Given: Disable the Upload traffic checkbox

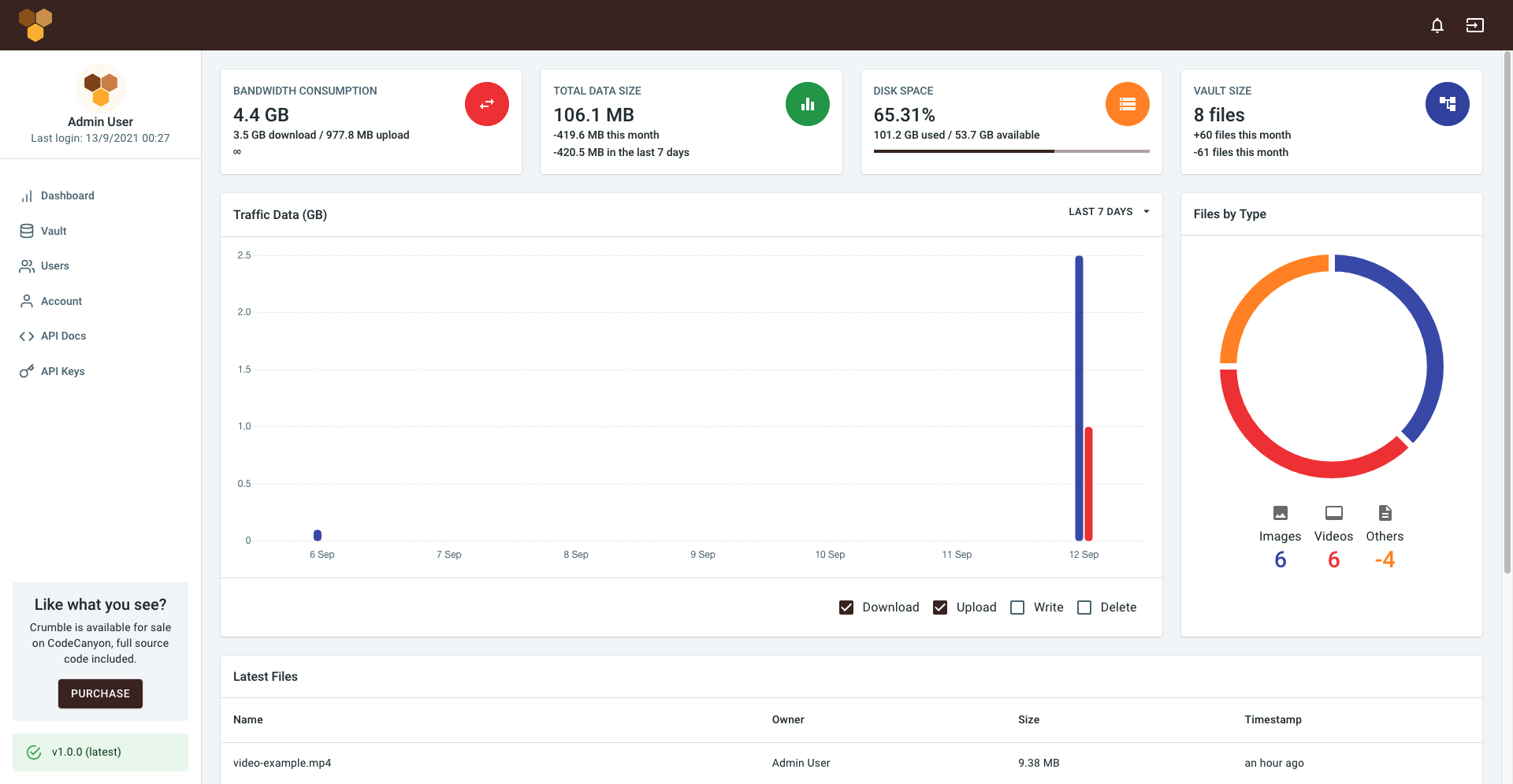Looking at the screenshot, I should [940, 608].
